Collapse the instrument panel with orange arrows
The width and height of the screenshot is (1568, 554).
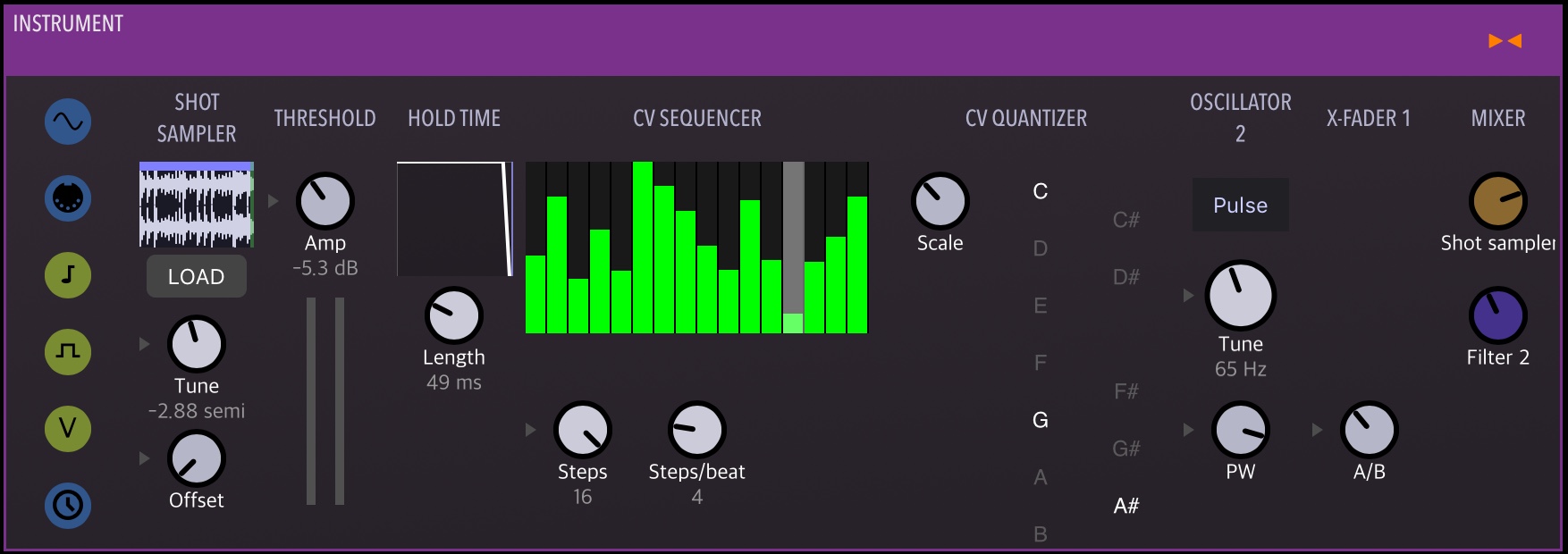[x=1505, y=40]
